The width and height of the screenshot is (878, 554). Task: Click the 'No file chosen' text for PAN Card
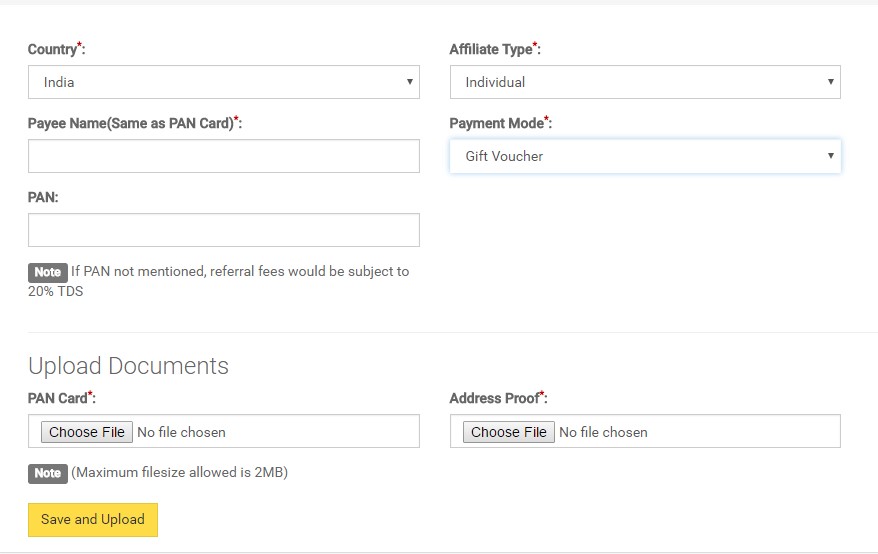click(181, 432)
